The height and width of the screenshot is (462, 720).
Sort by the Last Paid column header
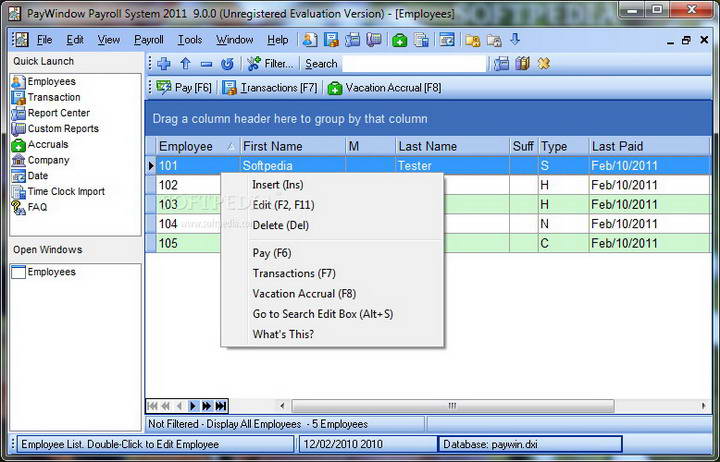point(650,146)
